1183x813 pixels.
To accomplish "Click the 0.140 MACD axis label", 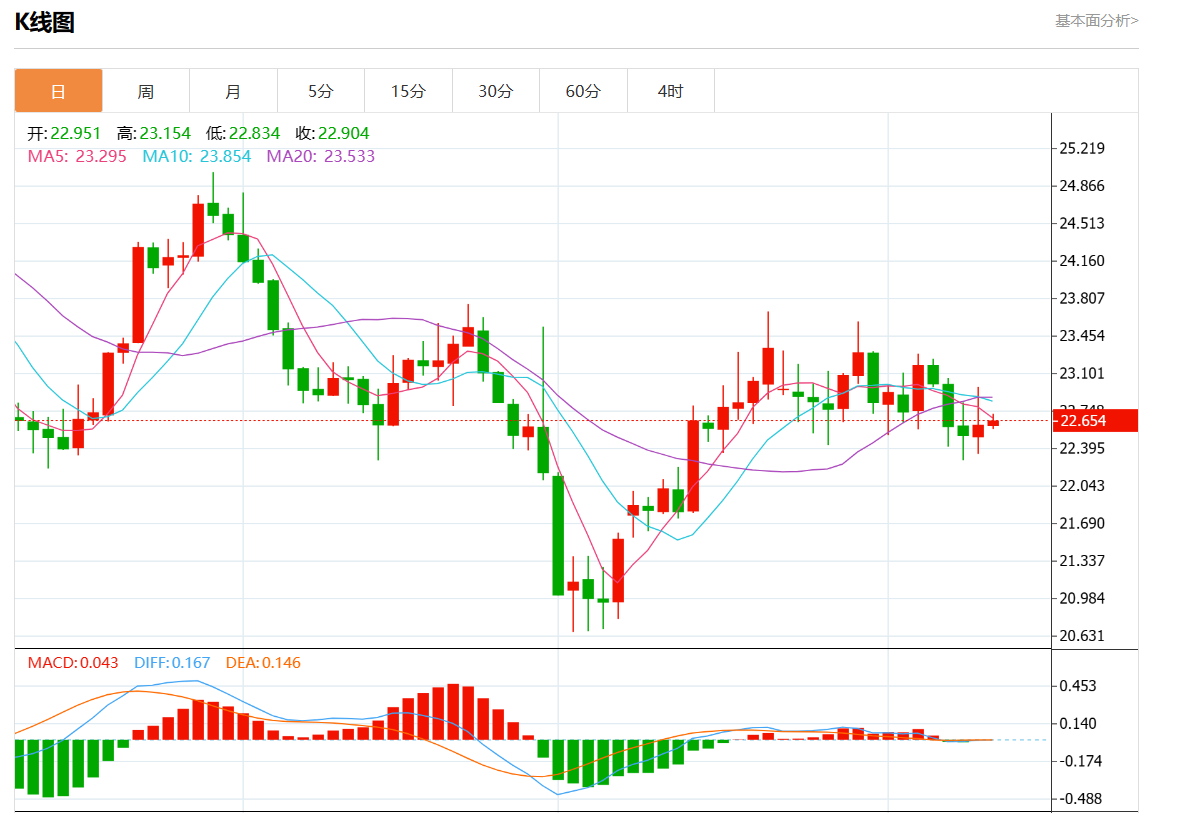I will [x=1078, y=724].
